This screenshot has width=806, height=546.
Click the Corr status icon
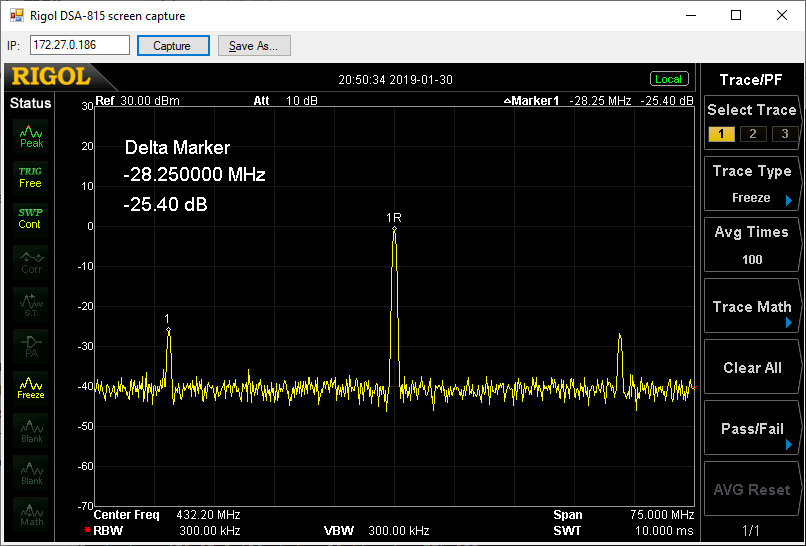[31, 262]
